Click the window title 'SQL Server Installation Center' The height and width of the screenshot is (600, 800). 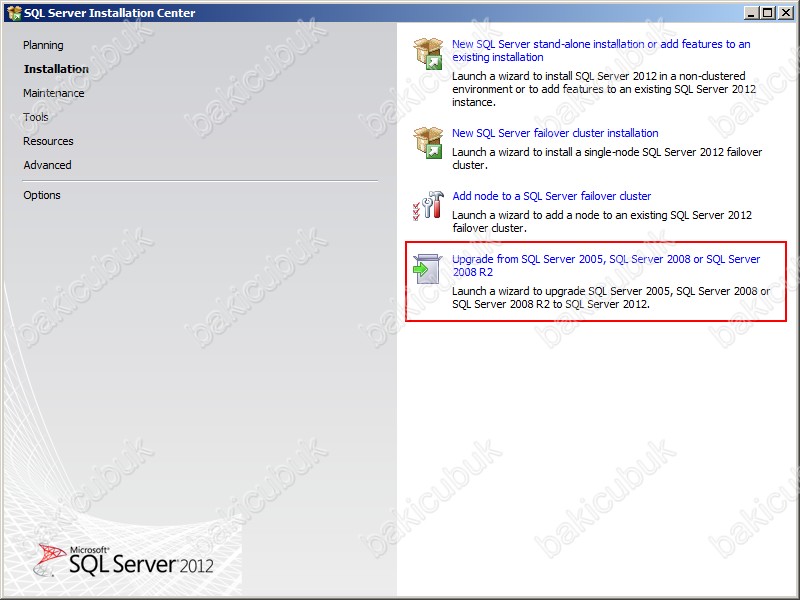[110, 13]
